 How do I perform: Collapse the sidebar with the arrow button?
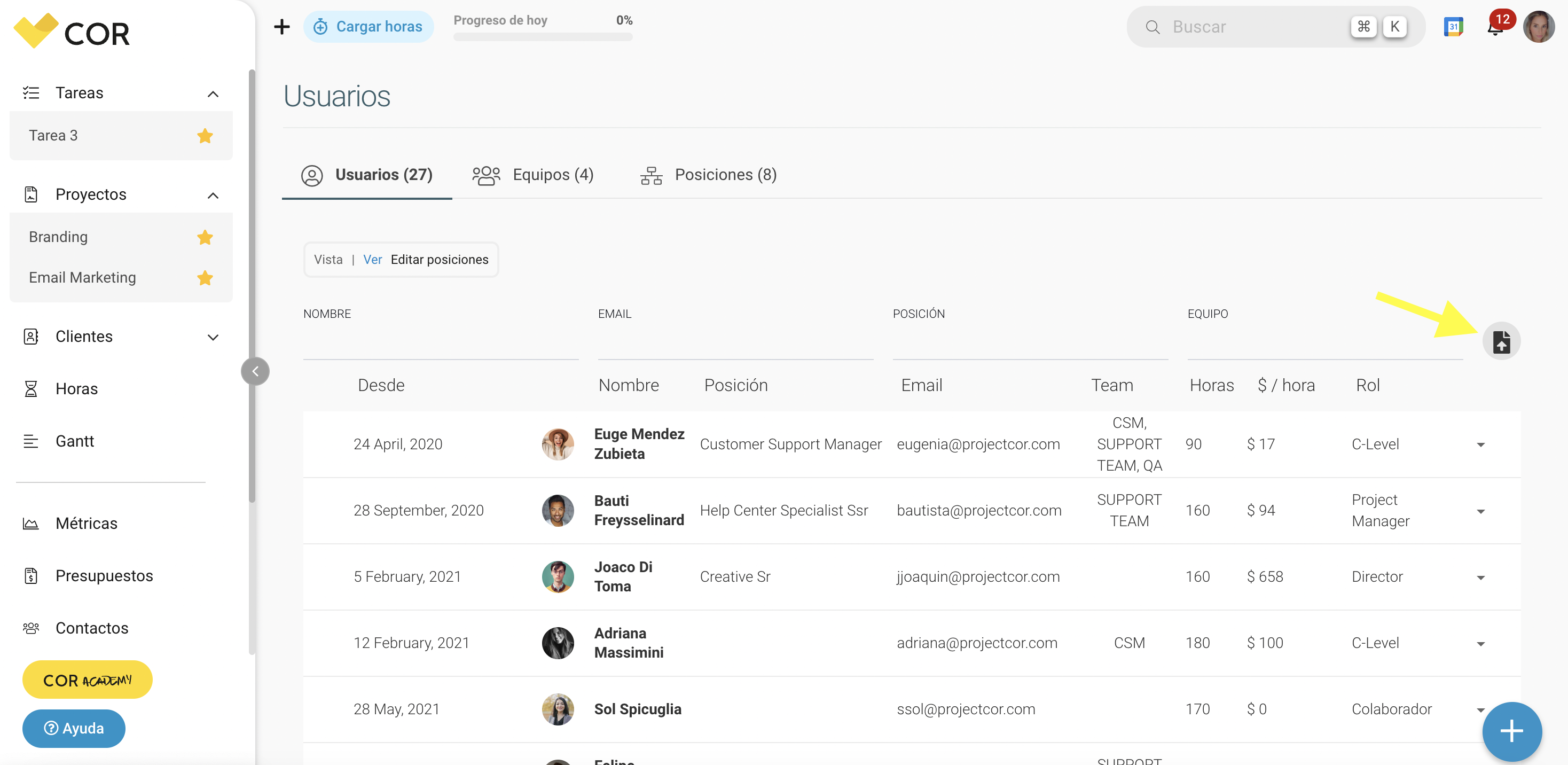click(255, 371)
